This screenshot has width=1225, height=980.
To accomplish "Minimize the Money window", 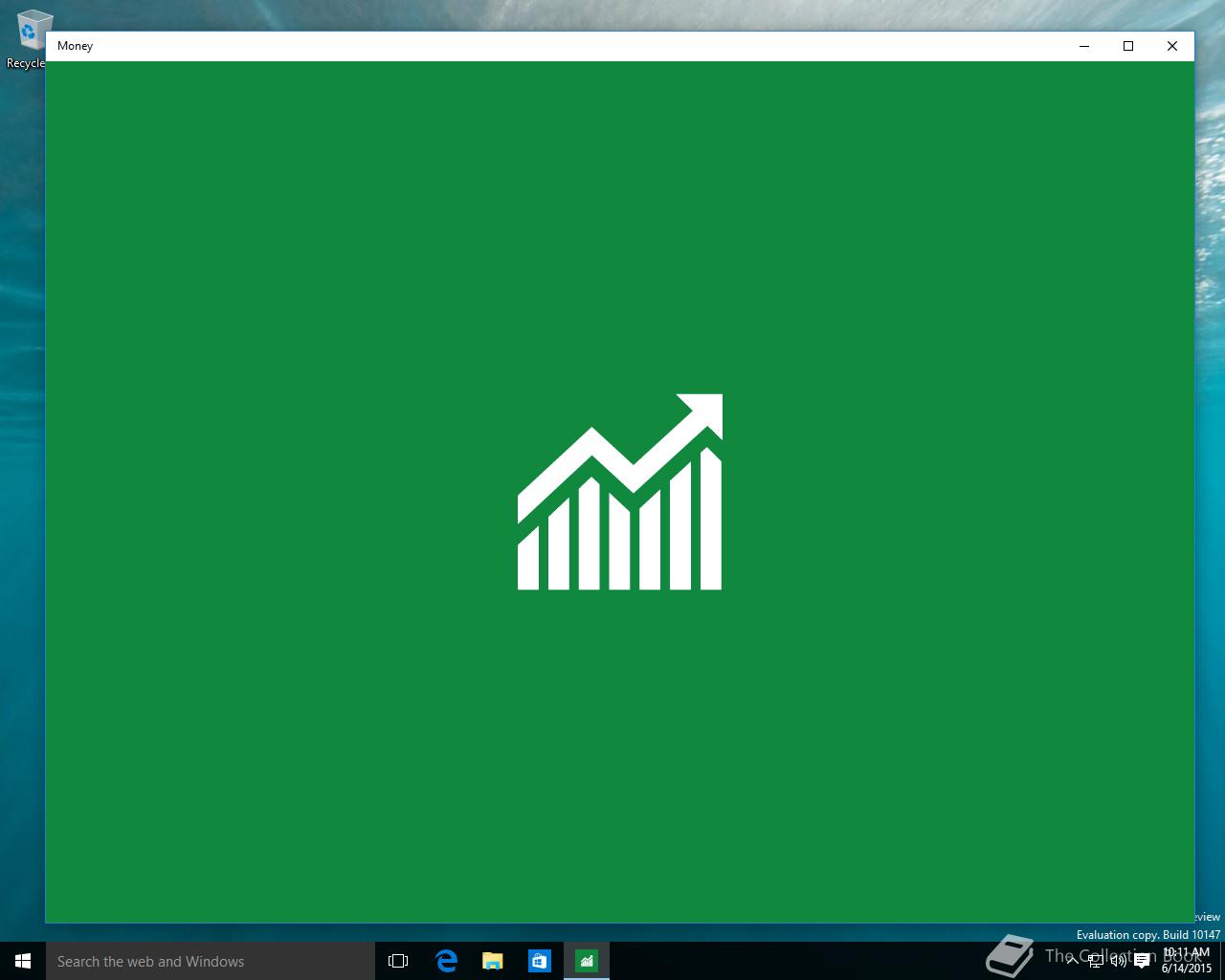I will pyautogui.click(x=1084, y=46).
